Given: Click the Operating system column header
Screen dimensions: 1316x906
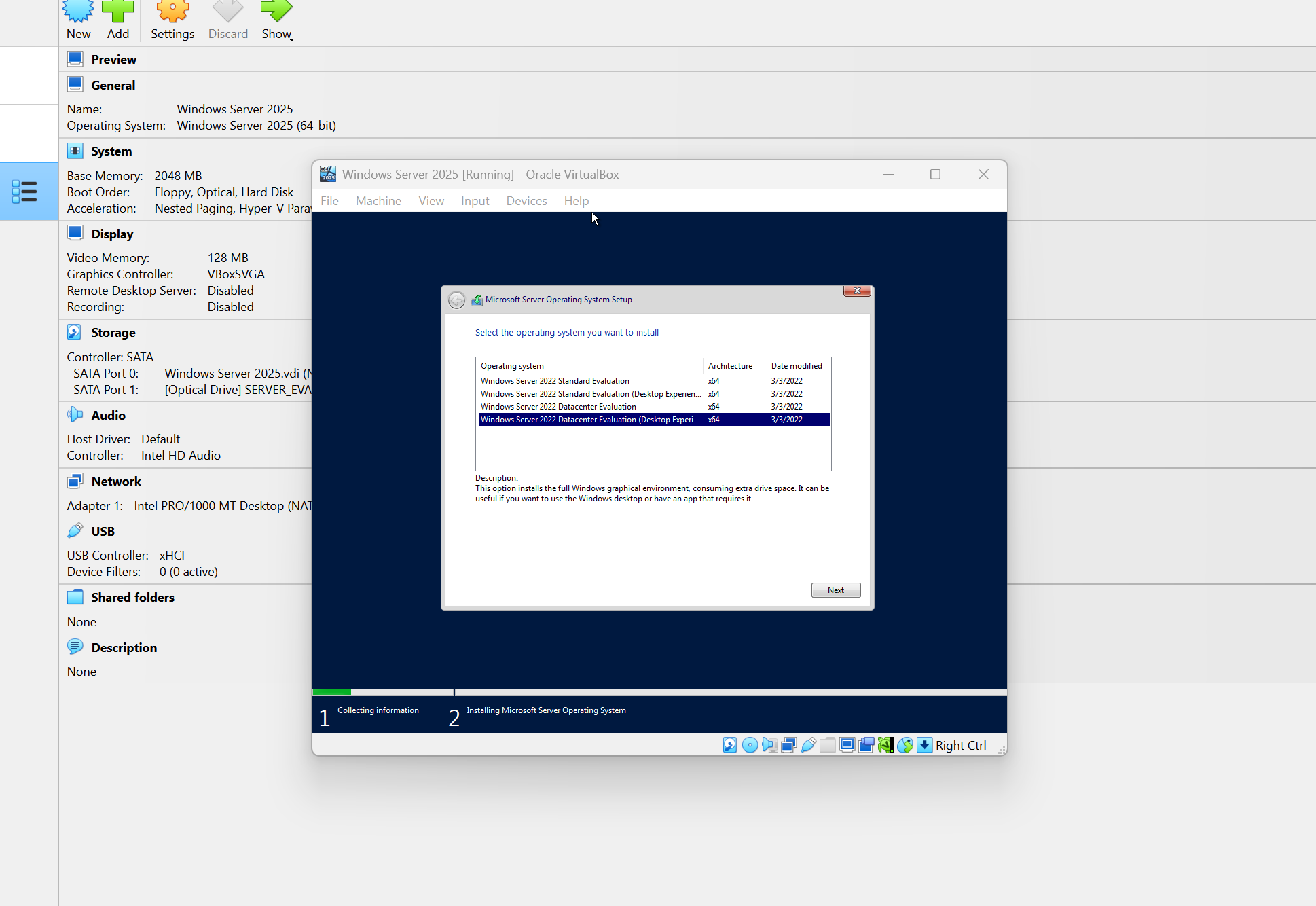Looking at the screenshot, I should 589,366.
